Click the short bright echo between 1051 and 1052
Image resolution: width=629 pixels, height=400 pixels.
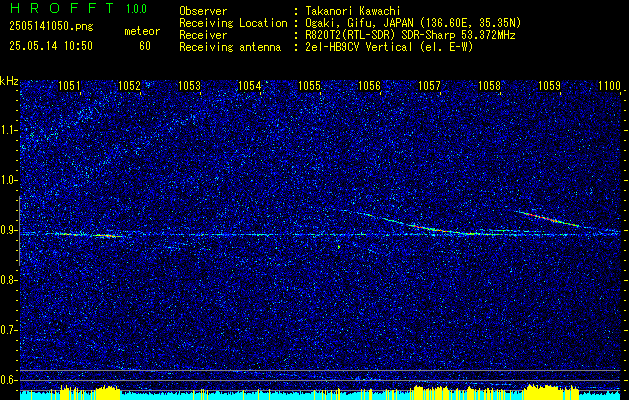(x=106, y=236)
